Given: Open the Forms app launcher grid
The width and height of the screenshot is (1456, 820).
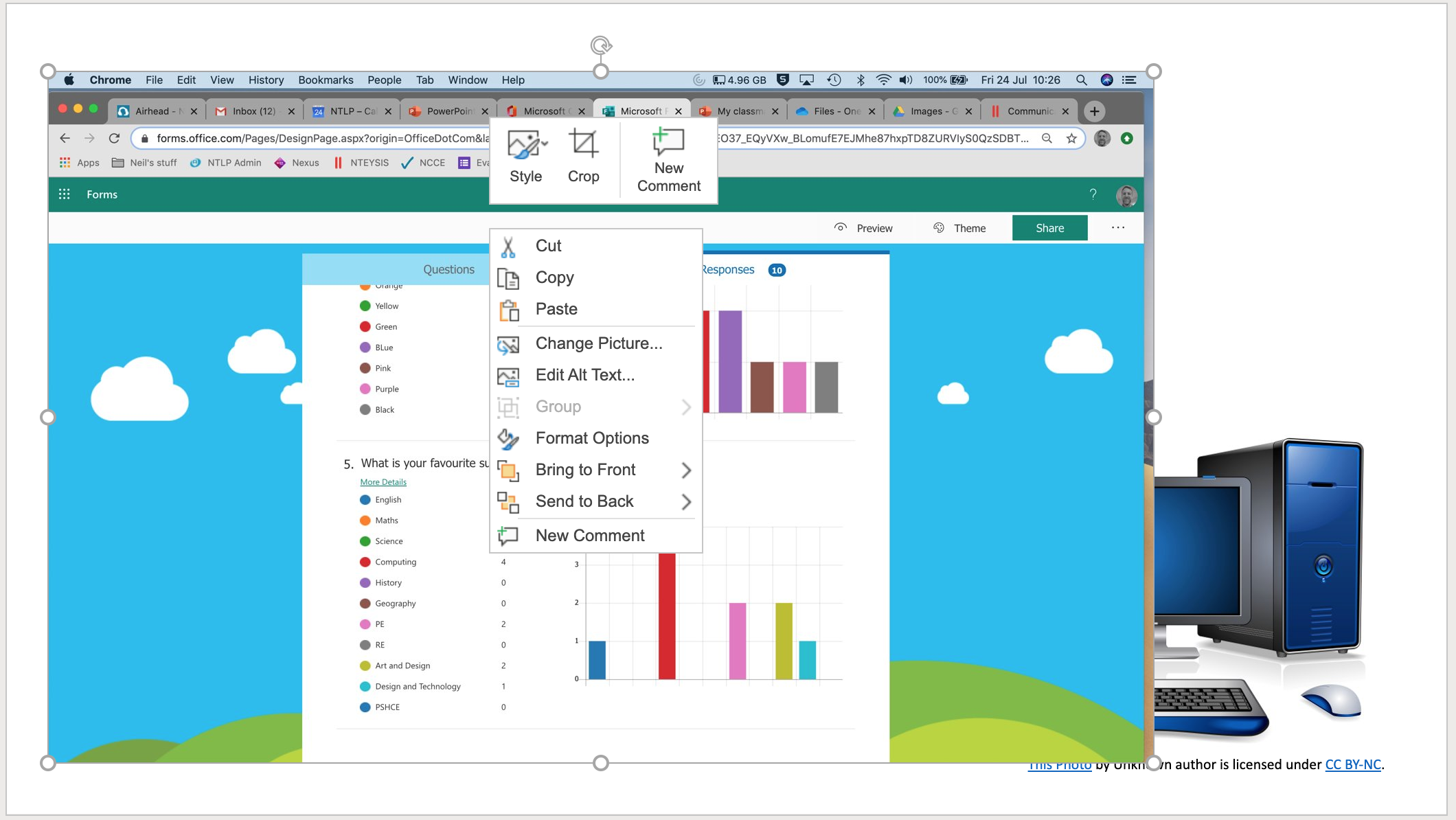Looking at the screenshot, I should pyautogui.click(x=65, y=194).
